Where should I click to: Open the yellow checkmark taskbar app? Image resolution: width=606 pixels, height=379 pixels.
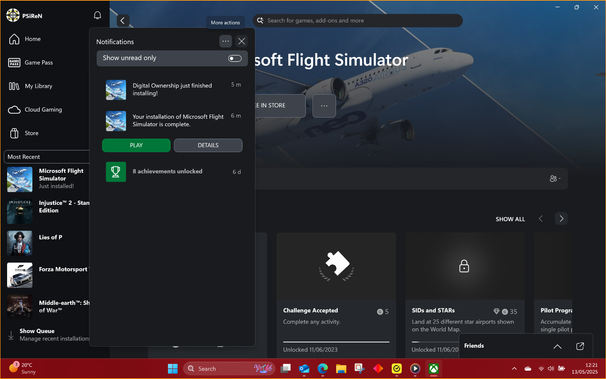397,369
